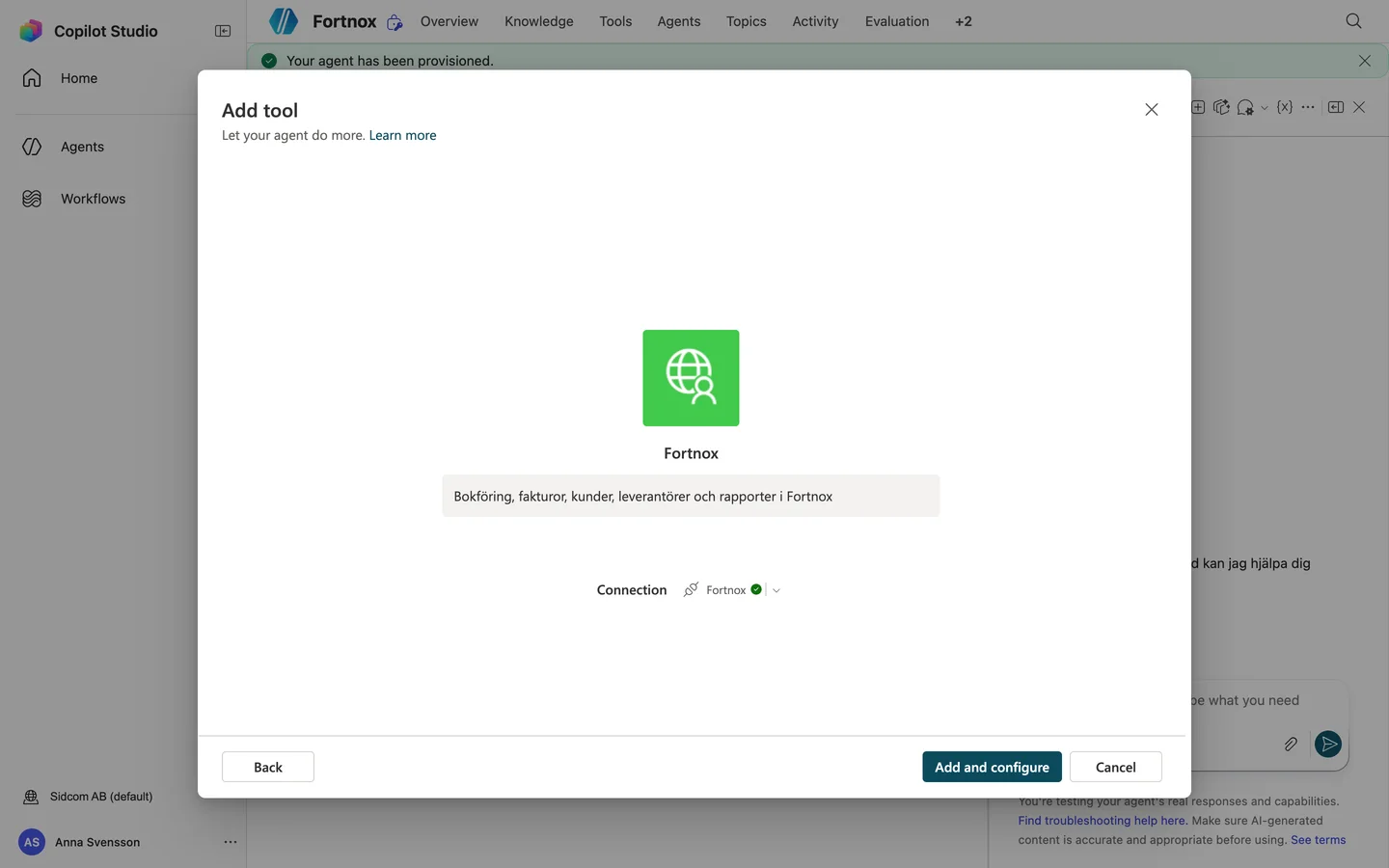Collapse the sidebar with the panel icon
Viewport: 1389px width, 868px height.
click(223, 31)
